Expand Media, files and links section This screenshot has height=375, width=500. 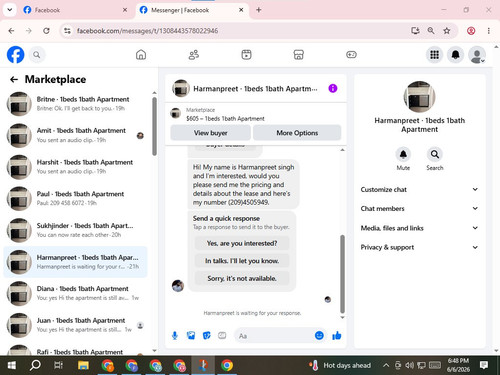[x=419, y=228]
